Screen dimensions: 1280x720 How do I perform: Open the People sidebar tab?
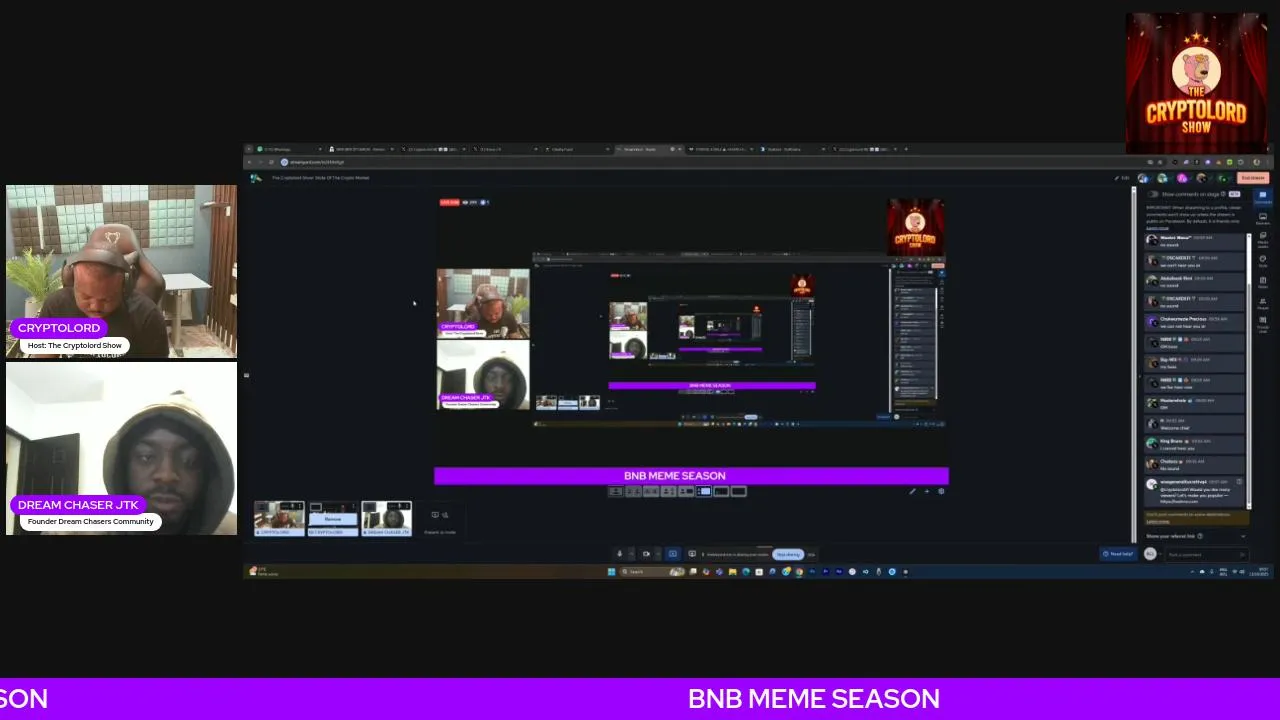click(1263, 305)
